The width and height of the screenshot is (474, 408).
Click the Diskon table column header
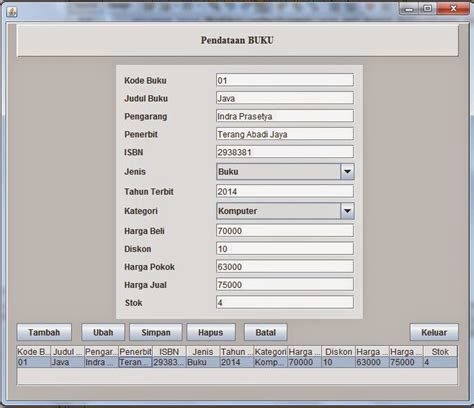pyautogui.click(x=339, y=352)
